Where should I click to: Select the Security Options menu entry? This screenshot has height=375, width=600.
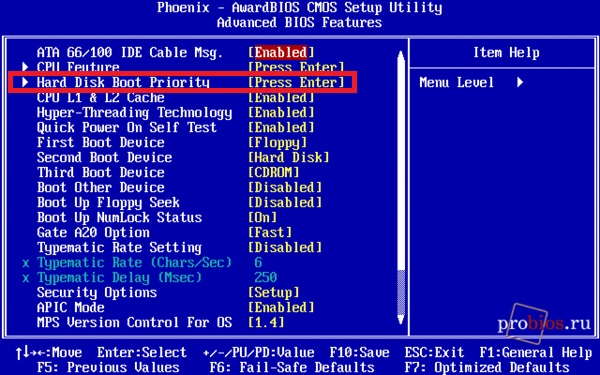tap(97, 293)
